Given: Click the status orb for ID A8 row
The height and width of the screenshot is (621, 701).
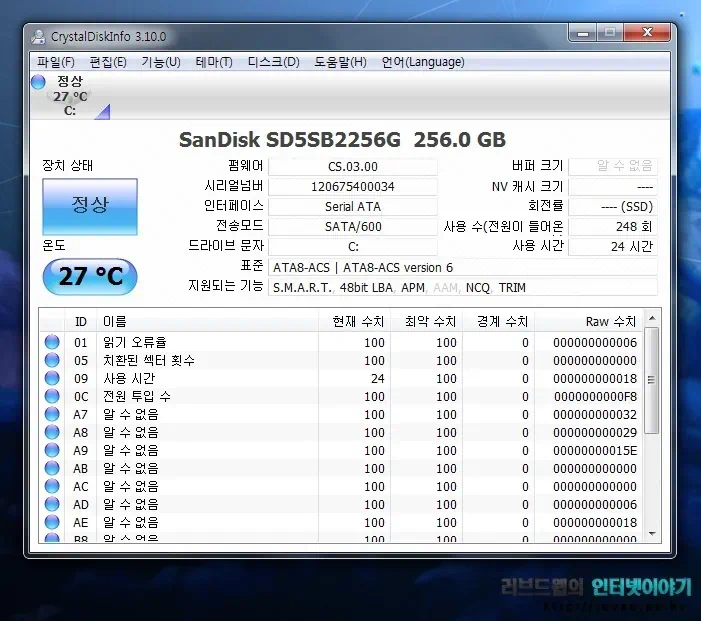Looking at the screenshot, I should [x=52, y=432].
